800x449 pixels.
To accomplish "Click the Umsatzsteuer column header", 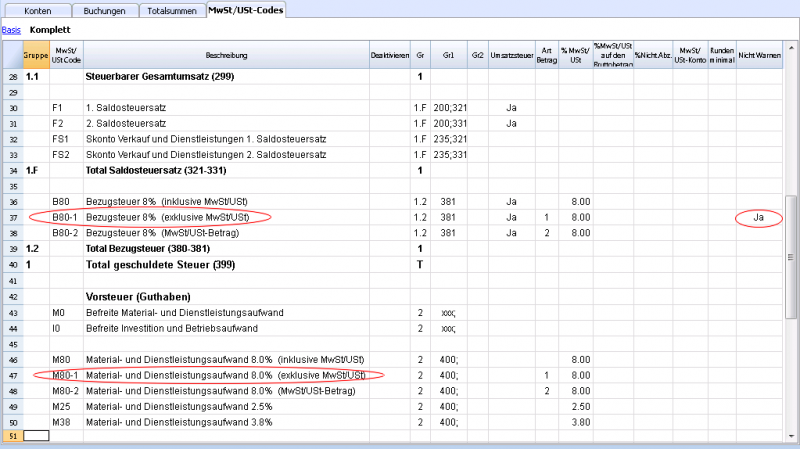I will tap(512, 55).
